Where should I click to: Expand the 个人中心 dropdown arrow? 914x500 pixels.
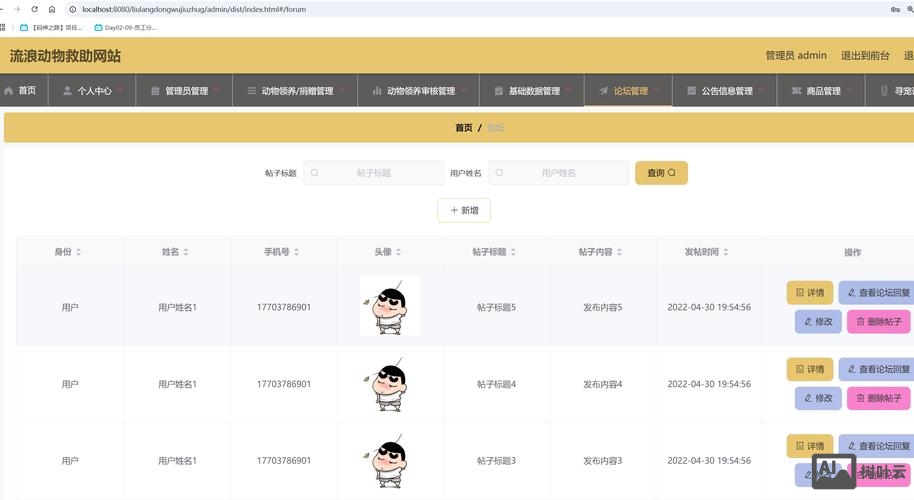point(120,90)
